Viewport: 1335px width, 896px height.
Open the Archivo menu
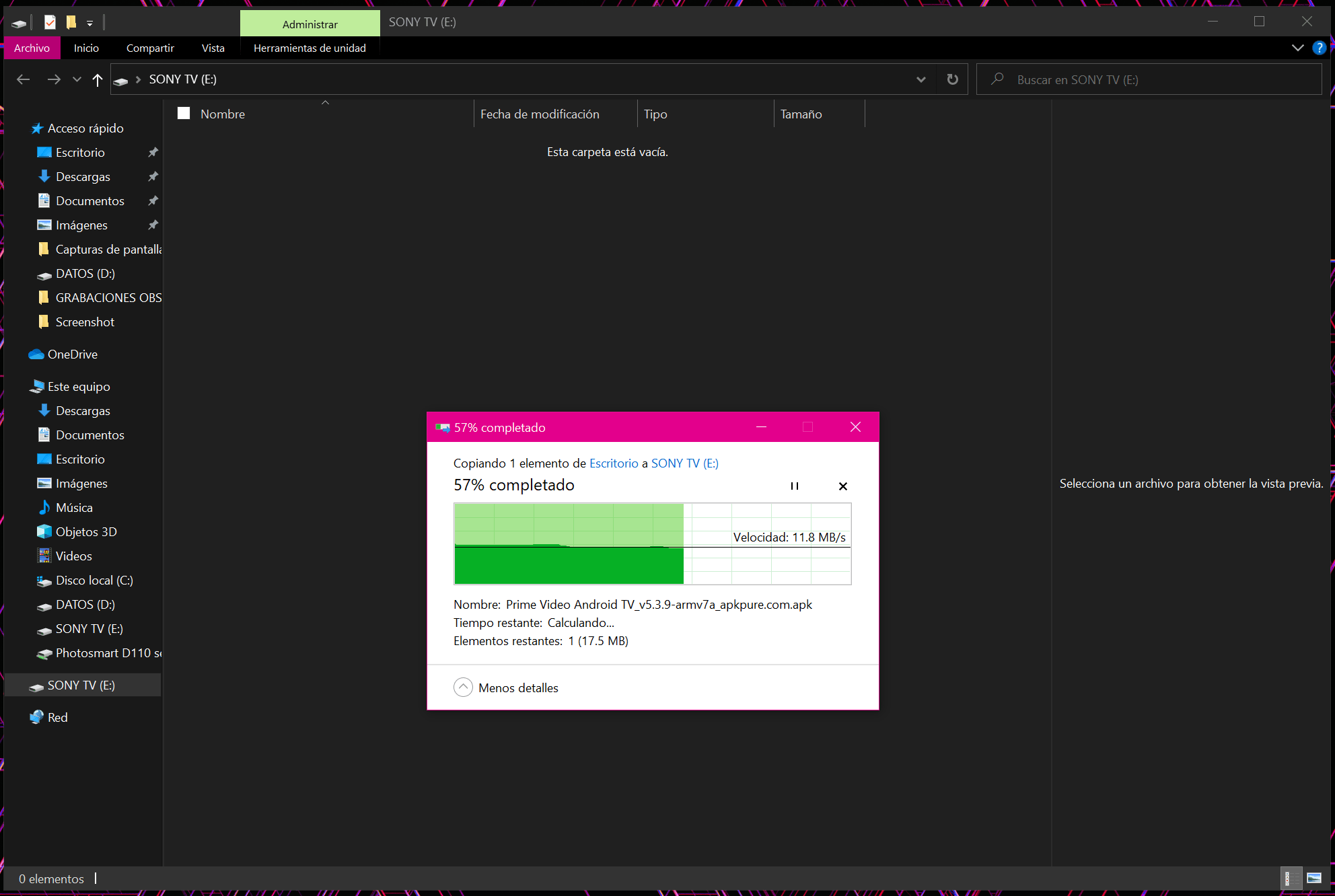(x=32, y=48)
